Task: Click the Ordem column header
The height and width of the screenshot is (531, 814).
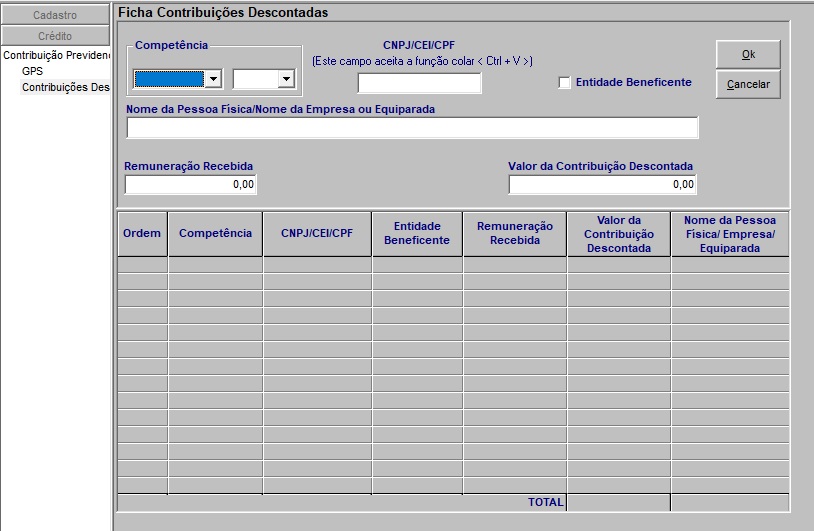Action: pos(142,233)
